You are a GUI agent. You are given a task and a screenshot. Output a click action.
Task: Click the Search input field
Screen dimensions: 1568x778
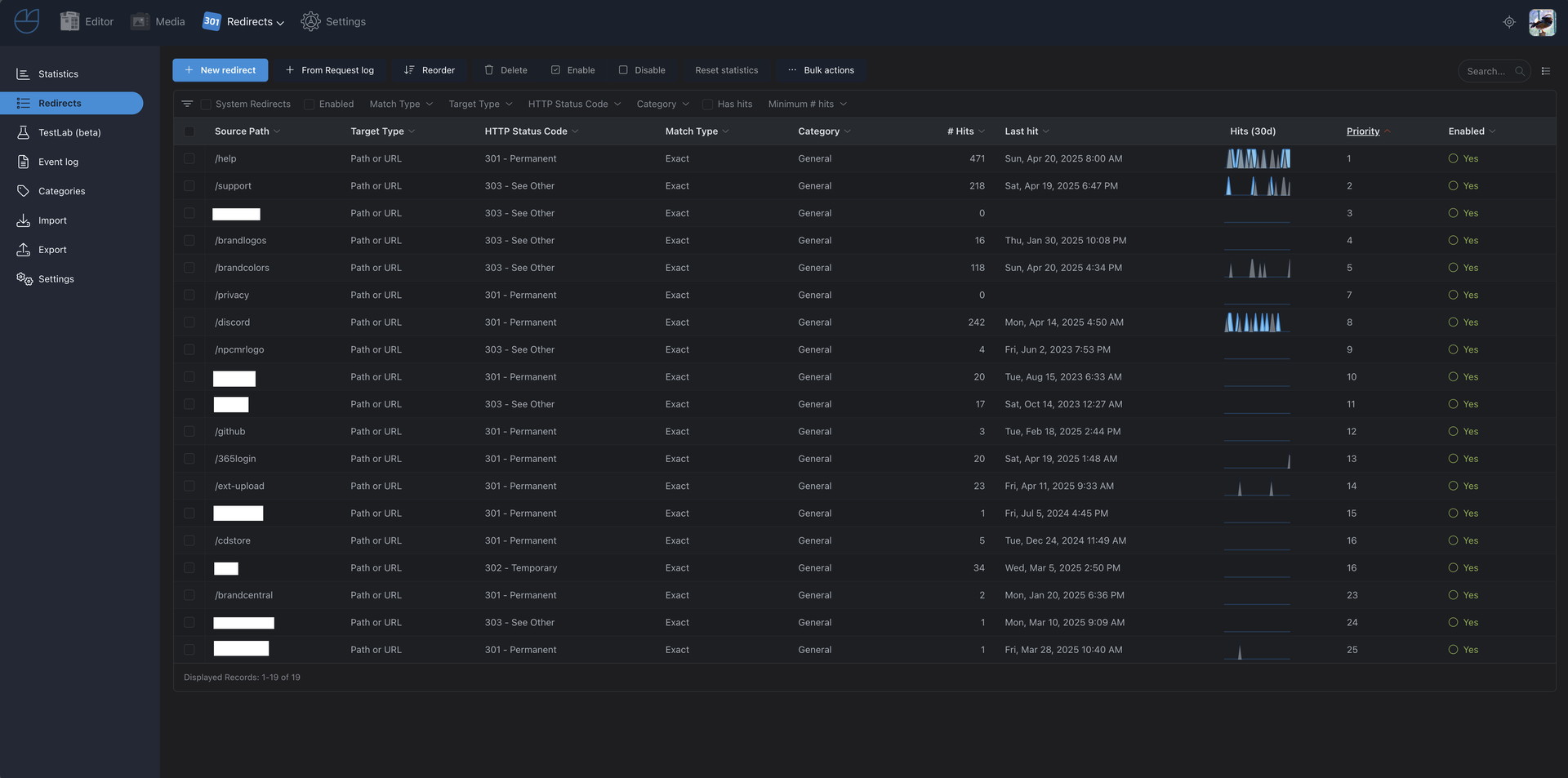pyautogui.click(x=1486, y=71)
